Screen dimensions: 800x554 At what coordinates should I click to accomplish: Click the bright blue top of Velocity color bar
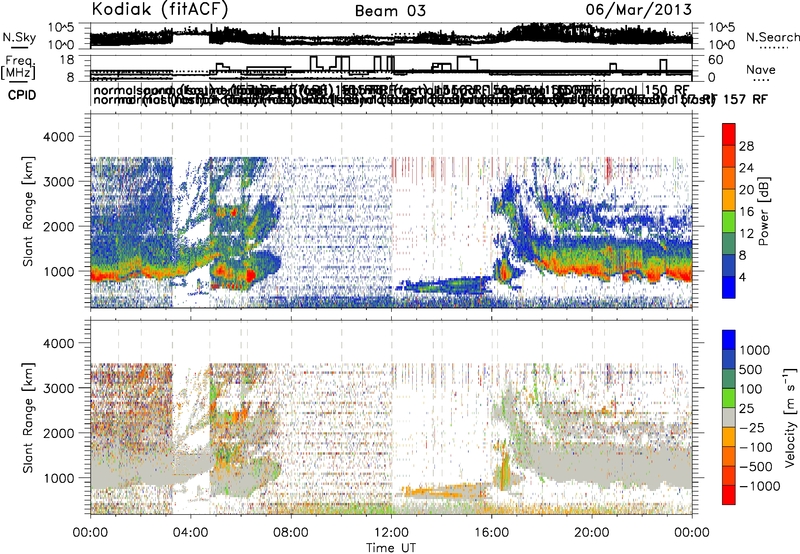click(x=729, y=340)
